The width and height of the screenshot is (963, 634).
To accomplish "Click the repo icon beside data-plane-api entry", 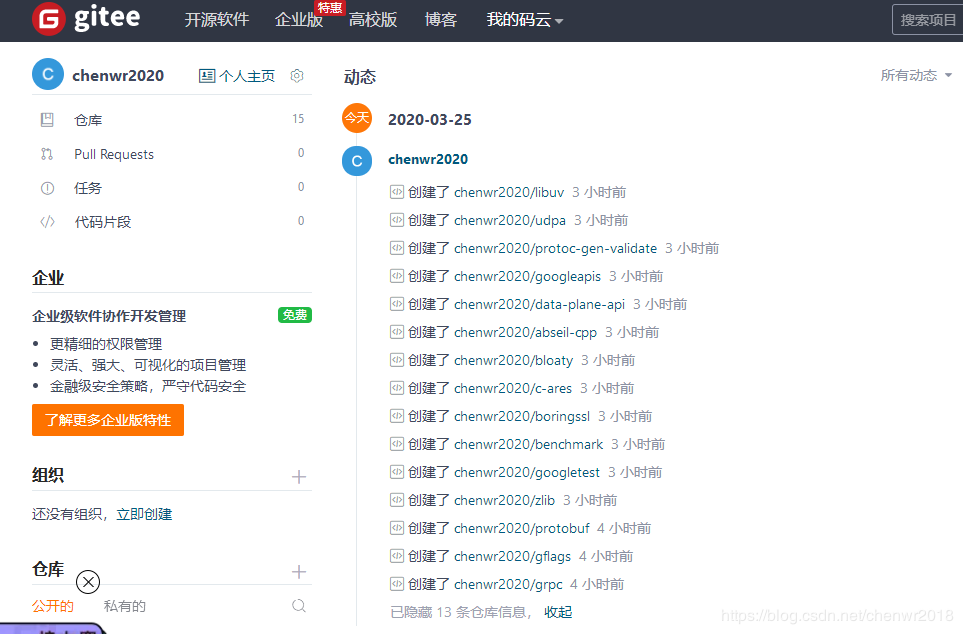I will (x=397, y=303).
